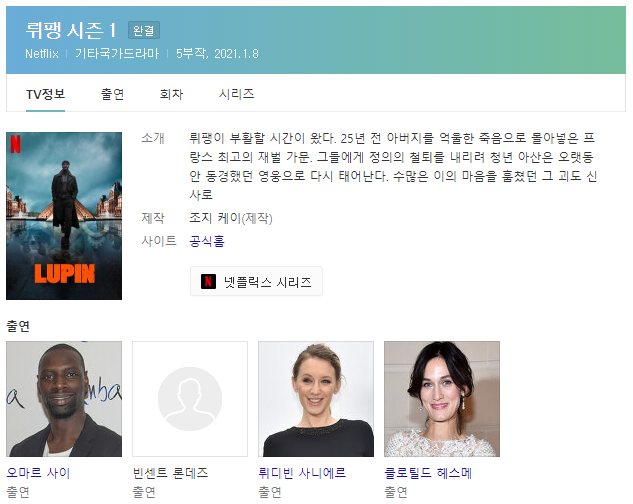Open the 시리즈 tab
The image size is (633, 504).
point(236,94)
